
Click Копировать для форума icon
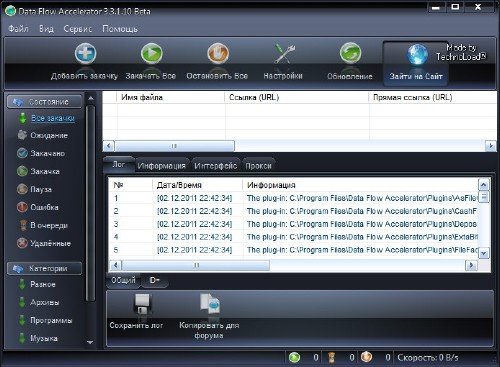click(210, 303)
